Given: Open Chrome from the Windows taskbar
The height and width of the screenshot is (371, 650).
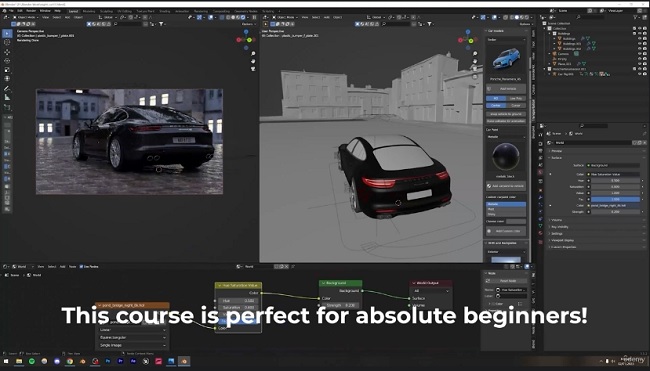Looking at the screenshot, I should [70, 361].
